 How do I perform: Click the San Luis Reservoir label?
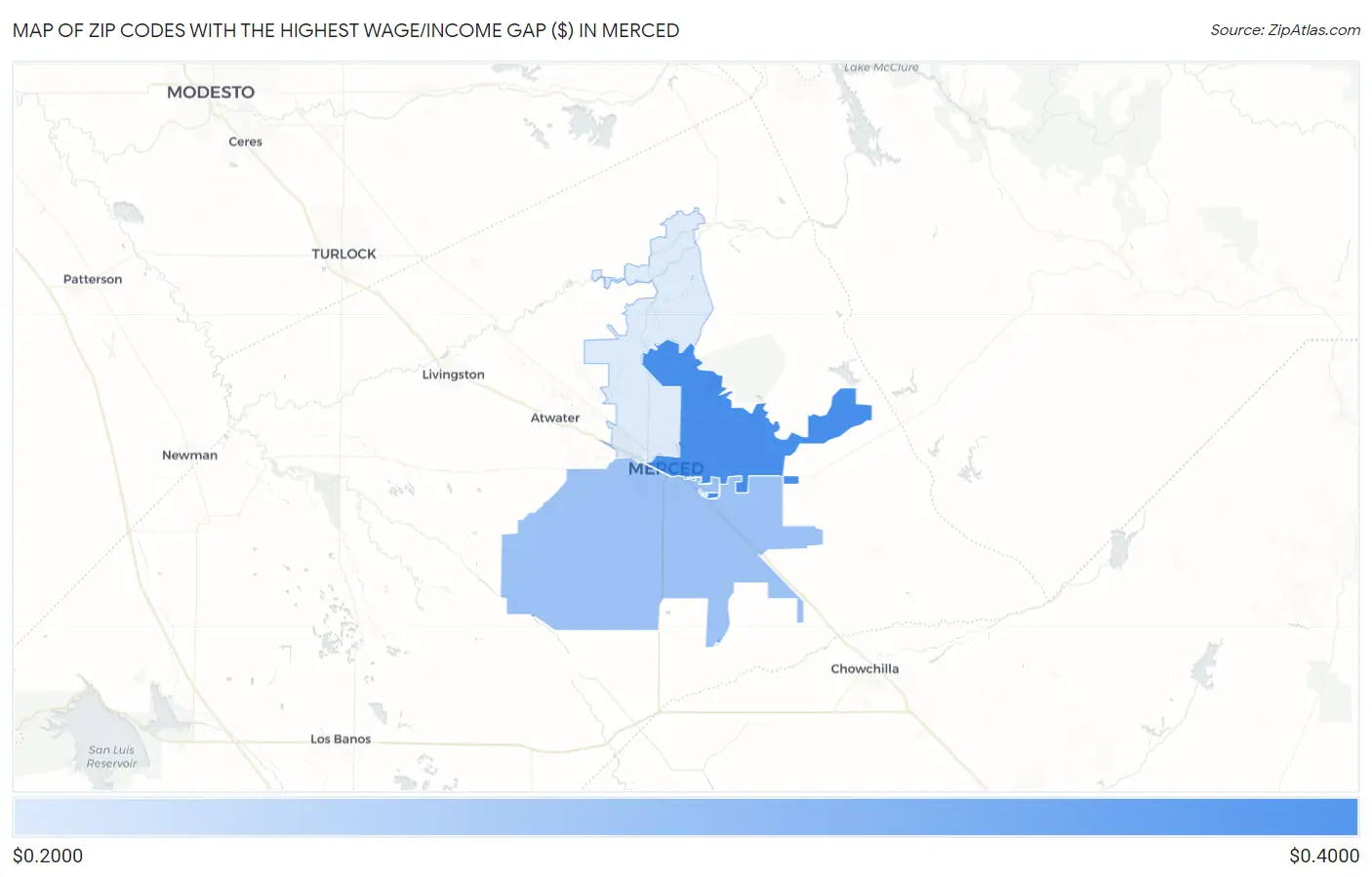pyautogui.click(x=111, y=757)
